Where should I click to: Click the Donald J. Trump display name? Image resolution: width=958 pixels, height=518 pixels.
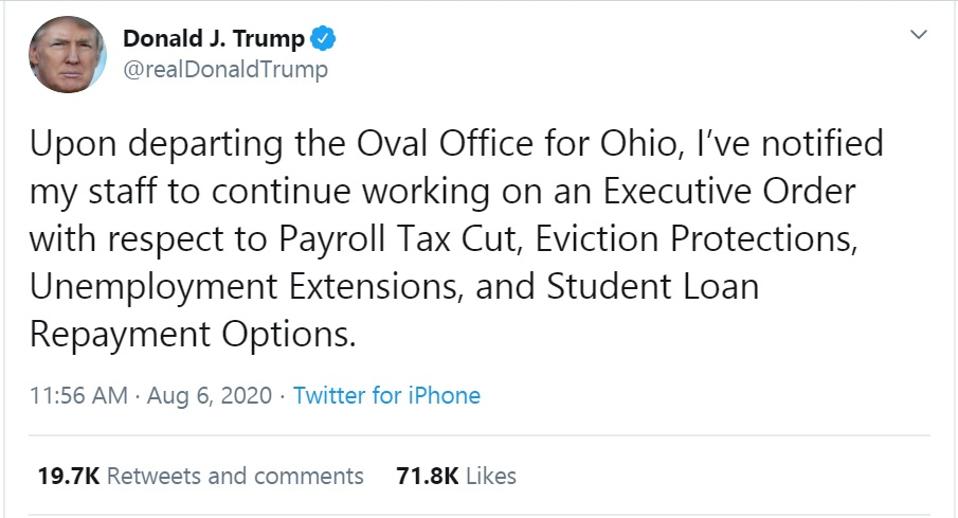tap(213, 39)
